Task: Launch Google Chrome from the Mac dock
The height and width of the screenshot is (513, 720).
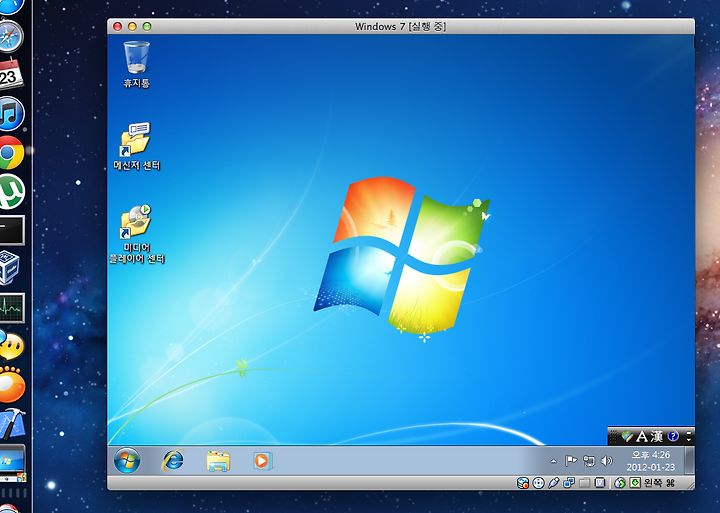Action: [x=10, y=152]
